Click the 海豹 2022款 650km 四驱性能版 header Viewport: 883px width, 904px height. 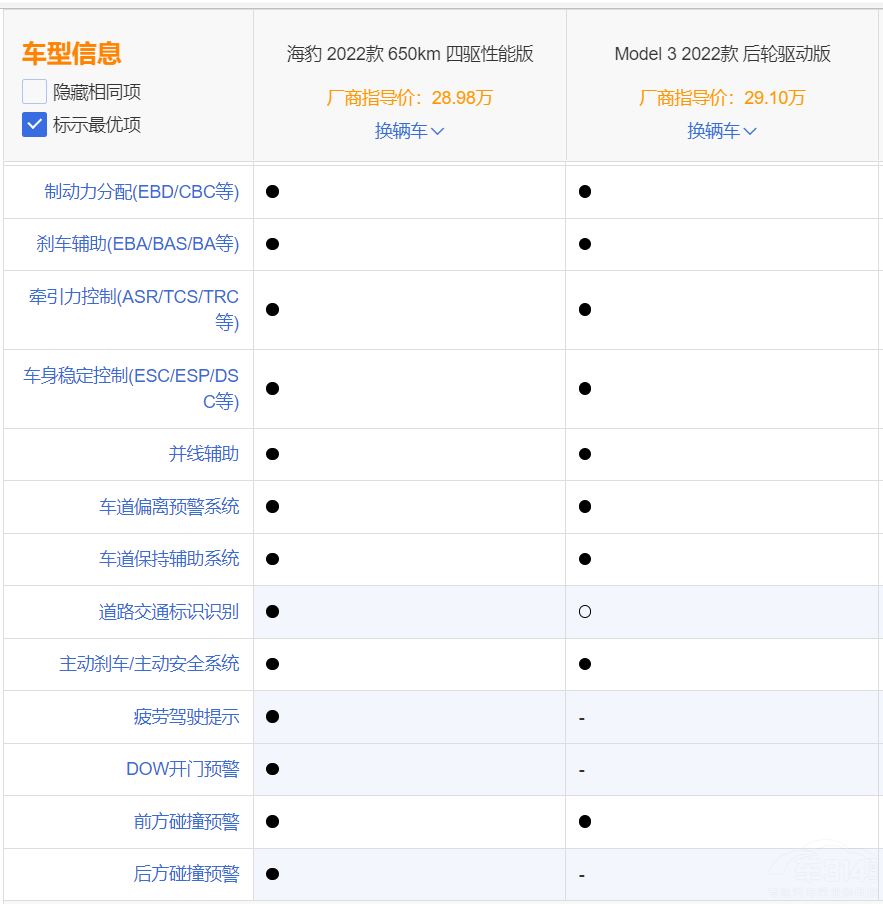tap(409, 54)
